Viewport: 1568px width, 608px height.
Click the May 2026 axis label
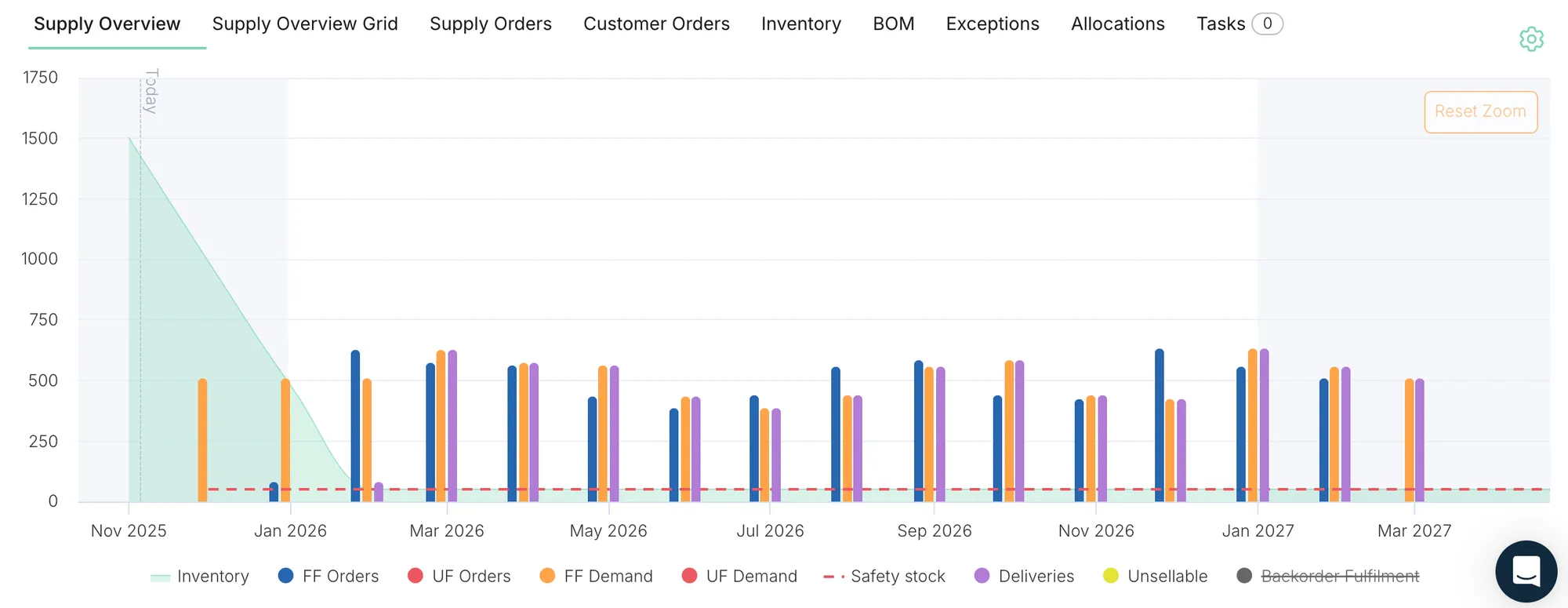(608, 531)
